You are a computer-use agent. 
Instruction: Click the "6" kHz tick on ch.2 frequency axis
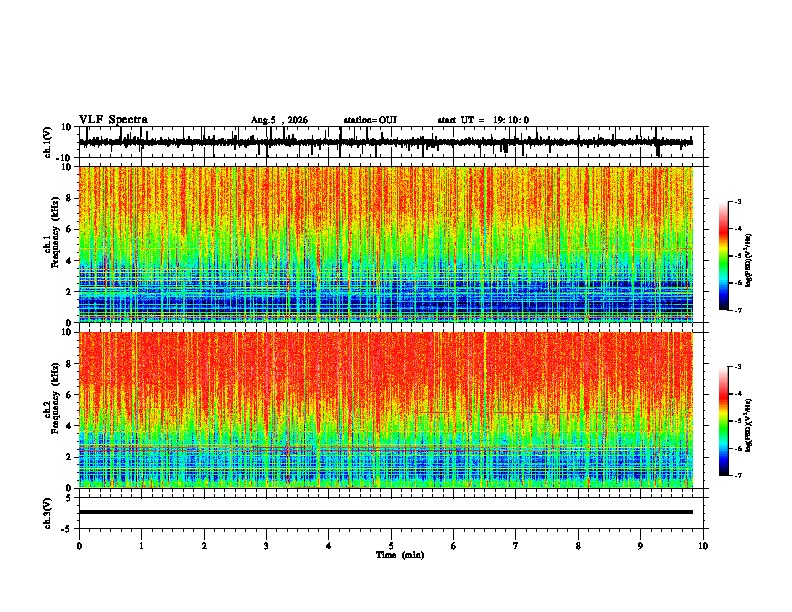point(70,395)
